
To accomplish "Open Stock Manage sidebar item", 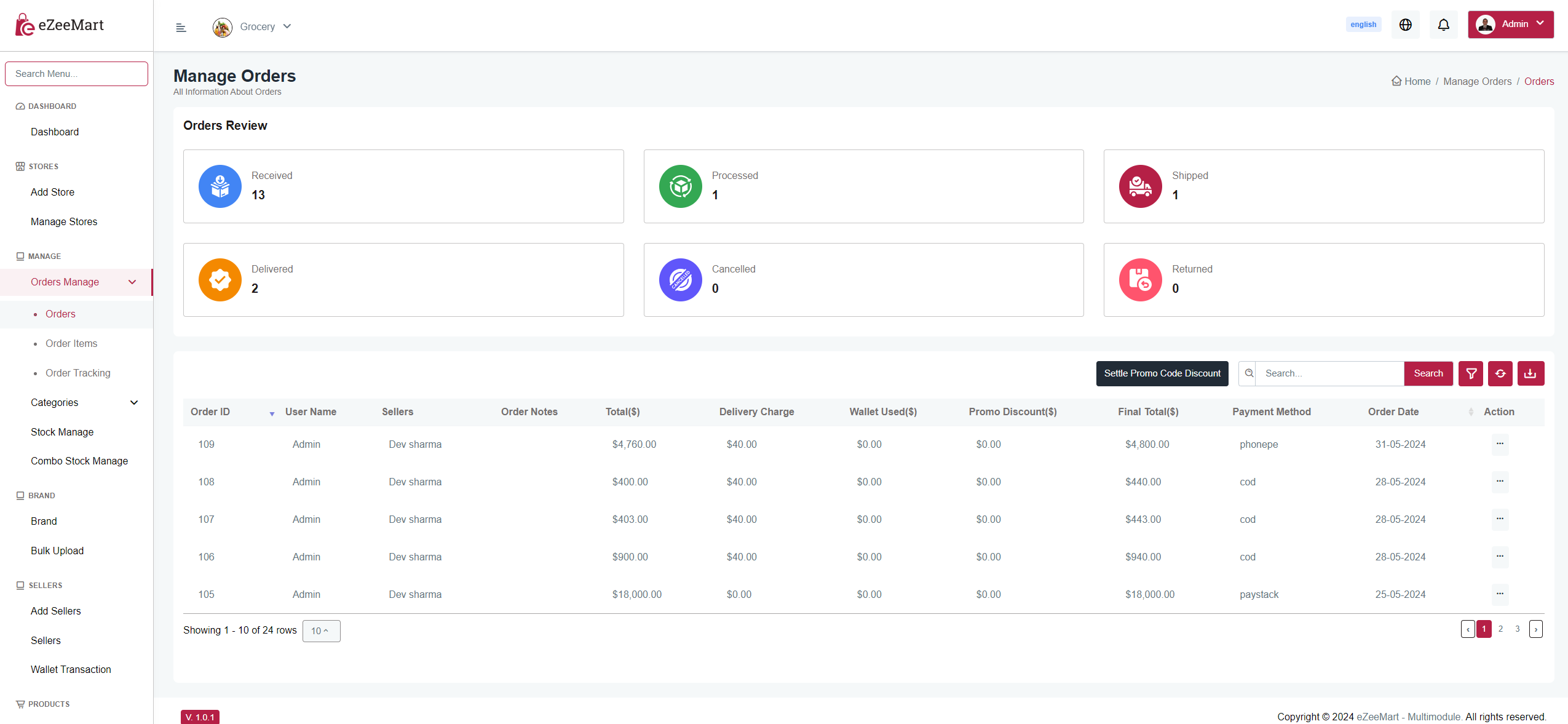I will tap(62, 432).
